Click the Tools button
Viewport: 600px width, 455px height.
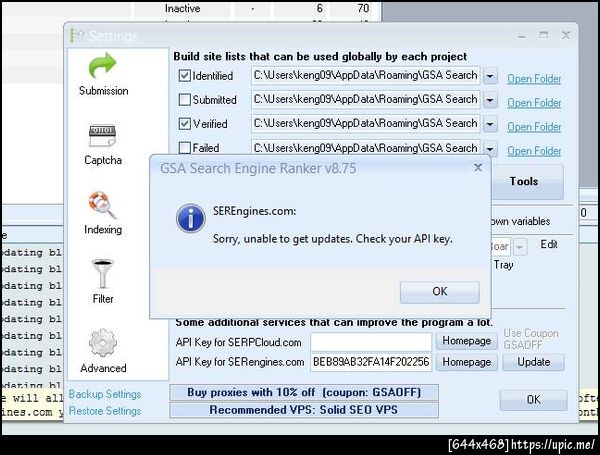click(x=527, y=181)
